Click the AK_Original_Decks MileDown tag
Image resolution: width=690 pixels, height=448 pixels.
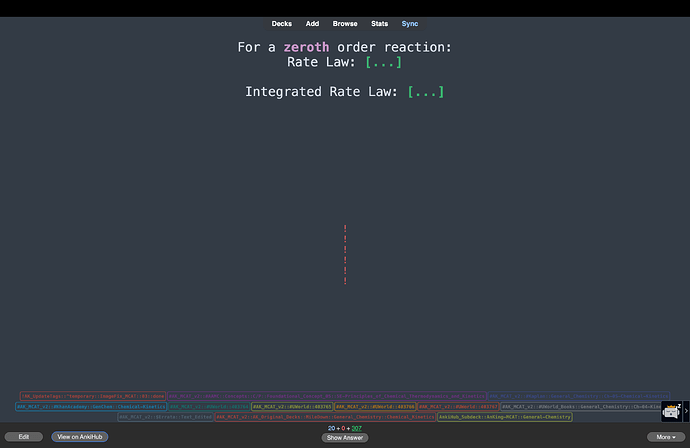point(325,417)
